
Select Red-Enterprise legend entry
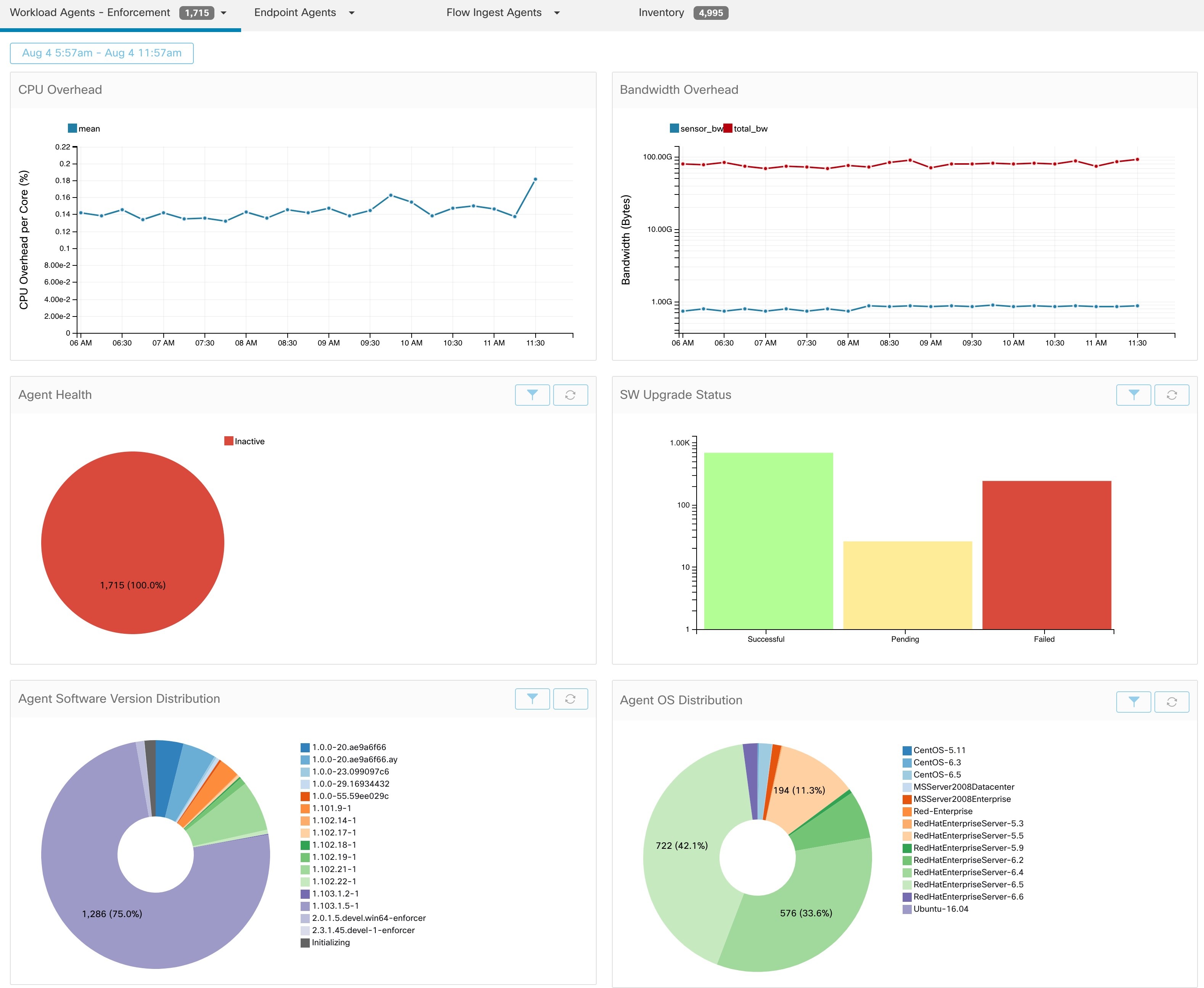pos(938,811)
